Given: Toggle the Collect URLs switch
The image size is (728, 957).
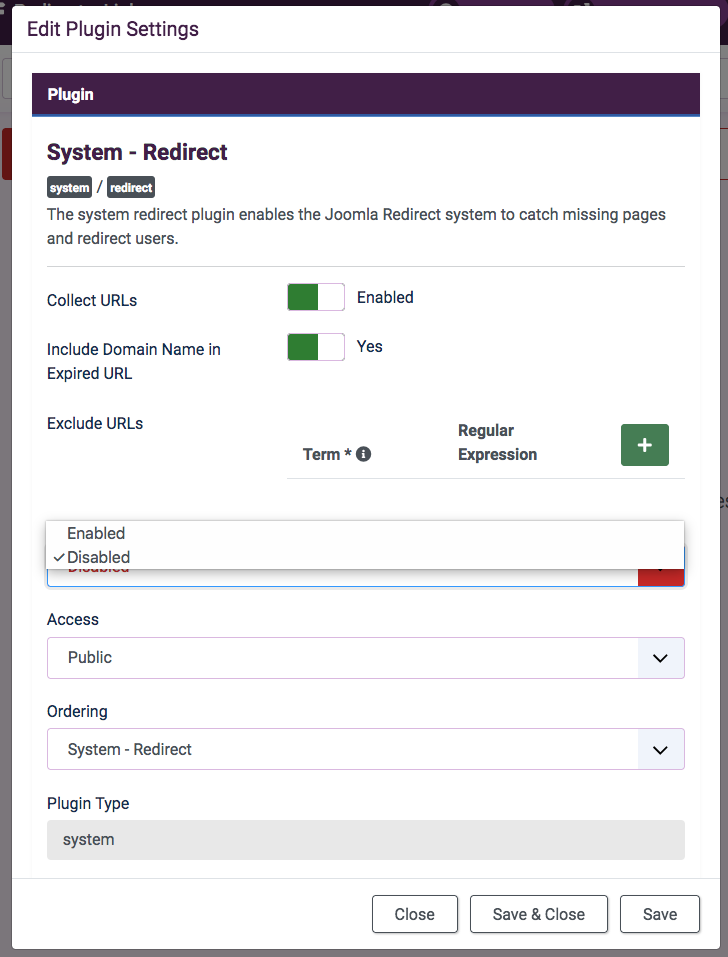Looking at the screenshot, I should (316, 297).
